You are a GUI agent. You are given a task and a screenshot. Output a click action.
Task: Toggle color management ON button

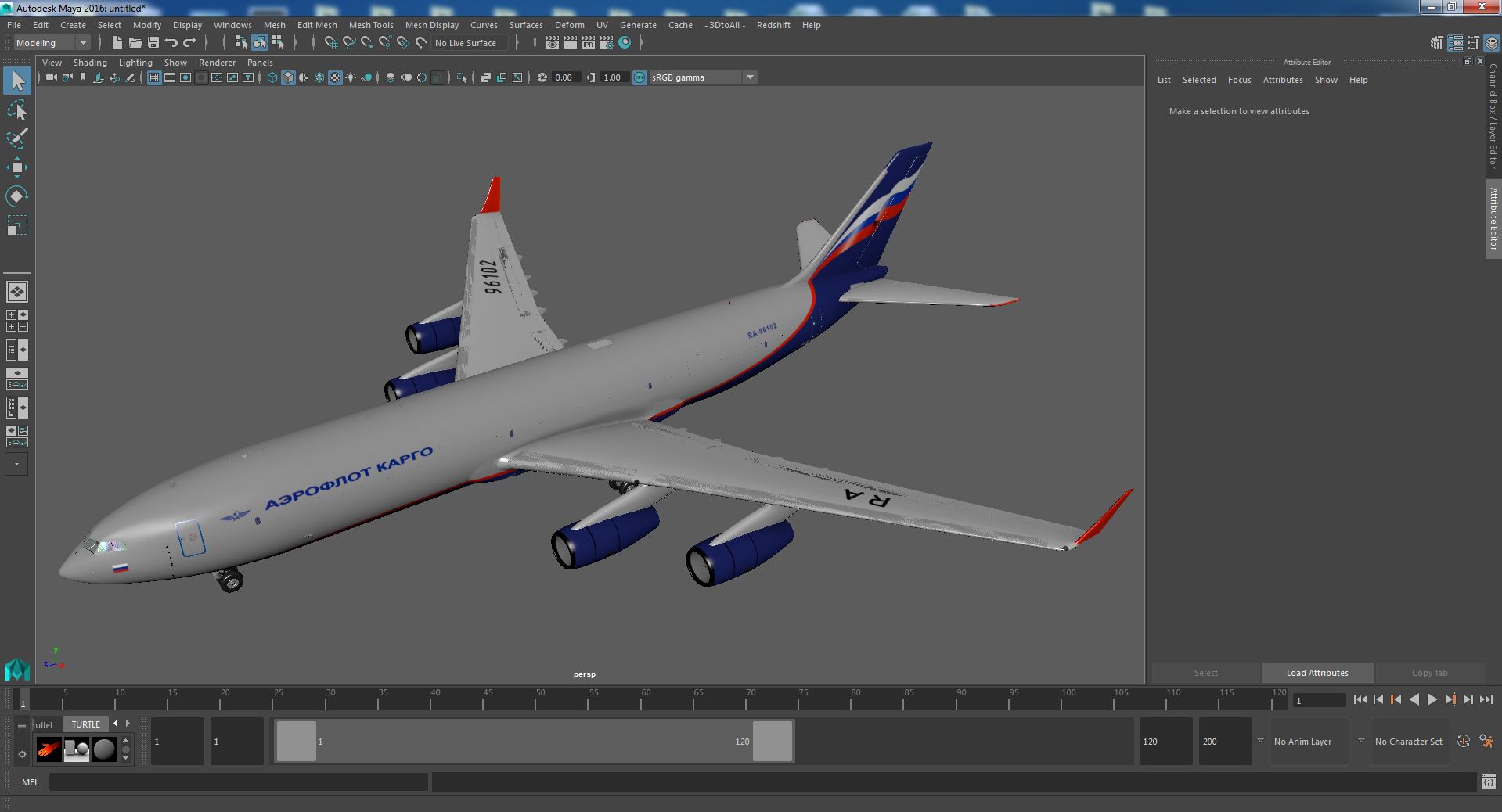[x=639, y=77]
